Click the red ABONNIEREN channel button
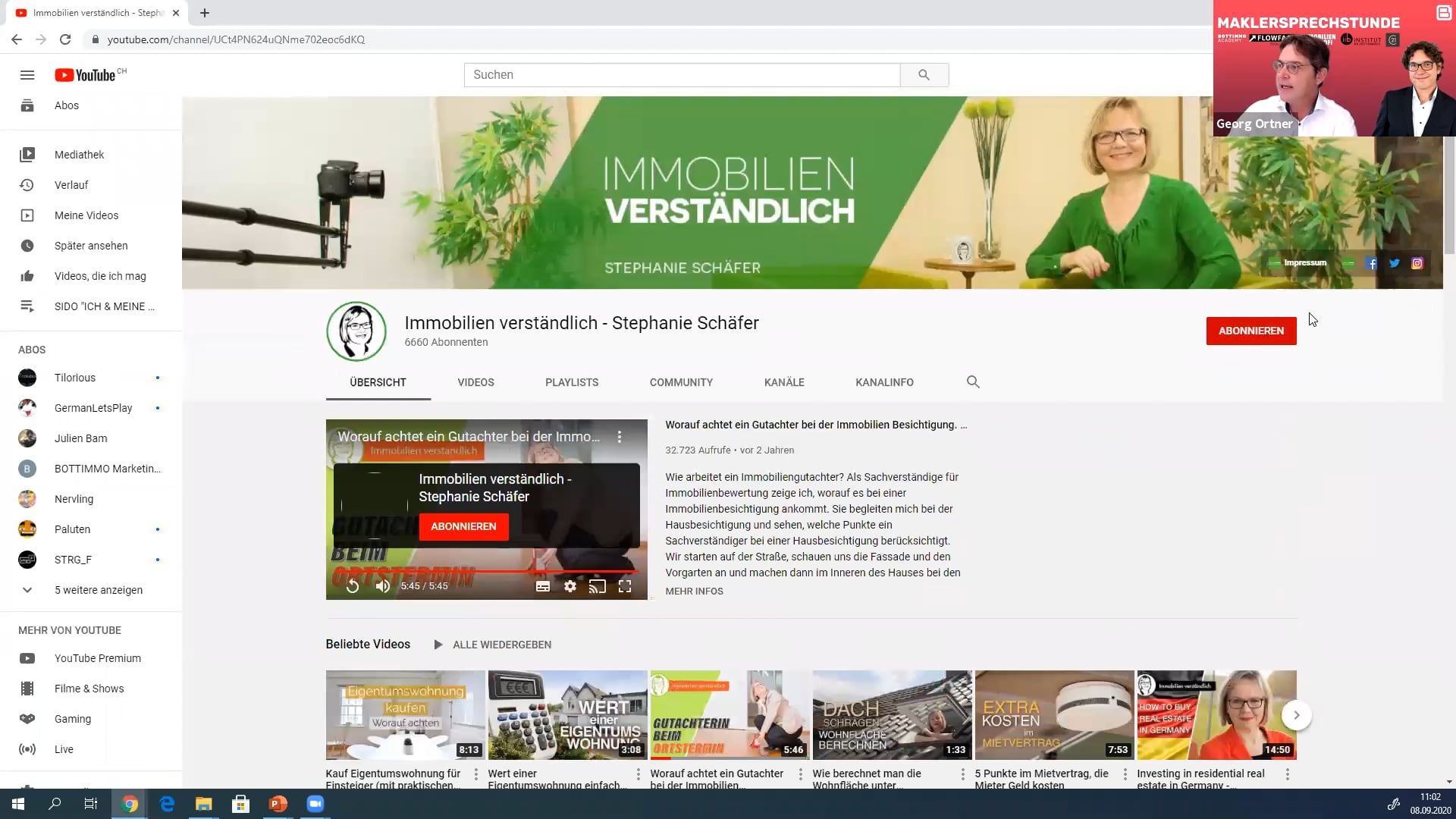 (x=1251, y=331)
